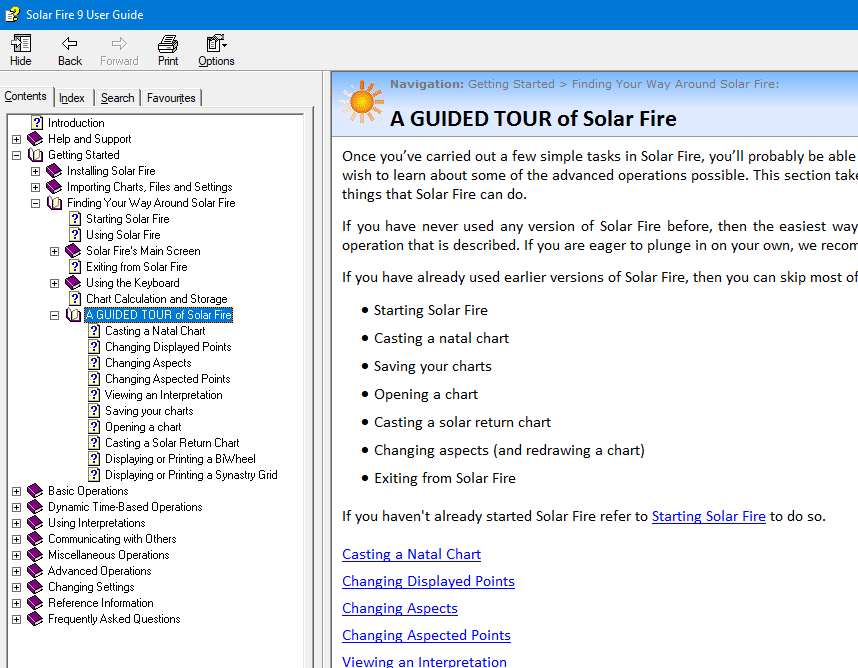The height and width of the screenshot is (668, 858).
Task: Open the Changing Aspected Points link
Action: tap(426, 635)
